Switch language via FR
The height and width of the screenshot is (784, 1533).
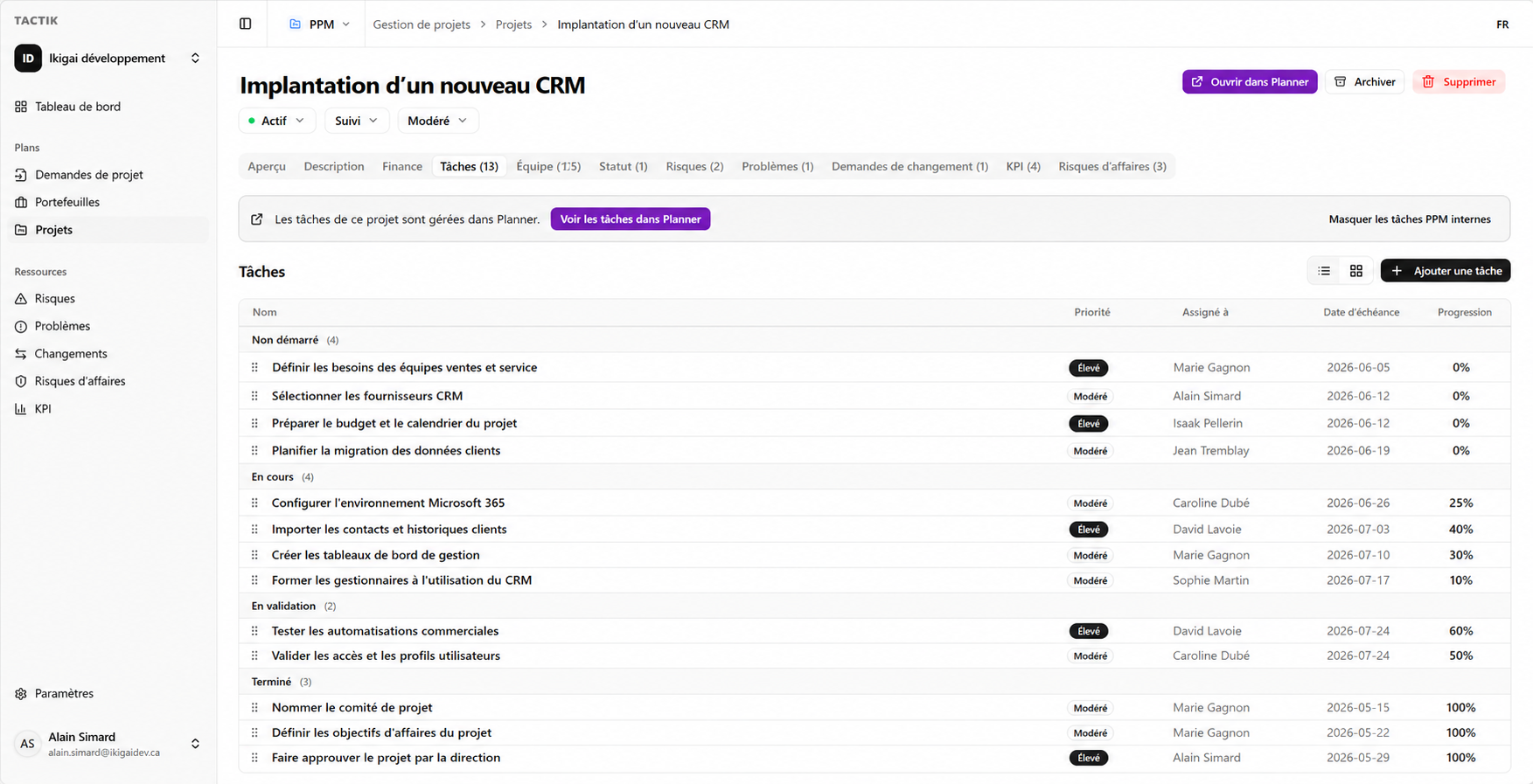pos(1502,24)
